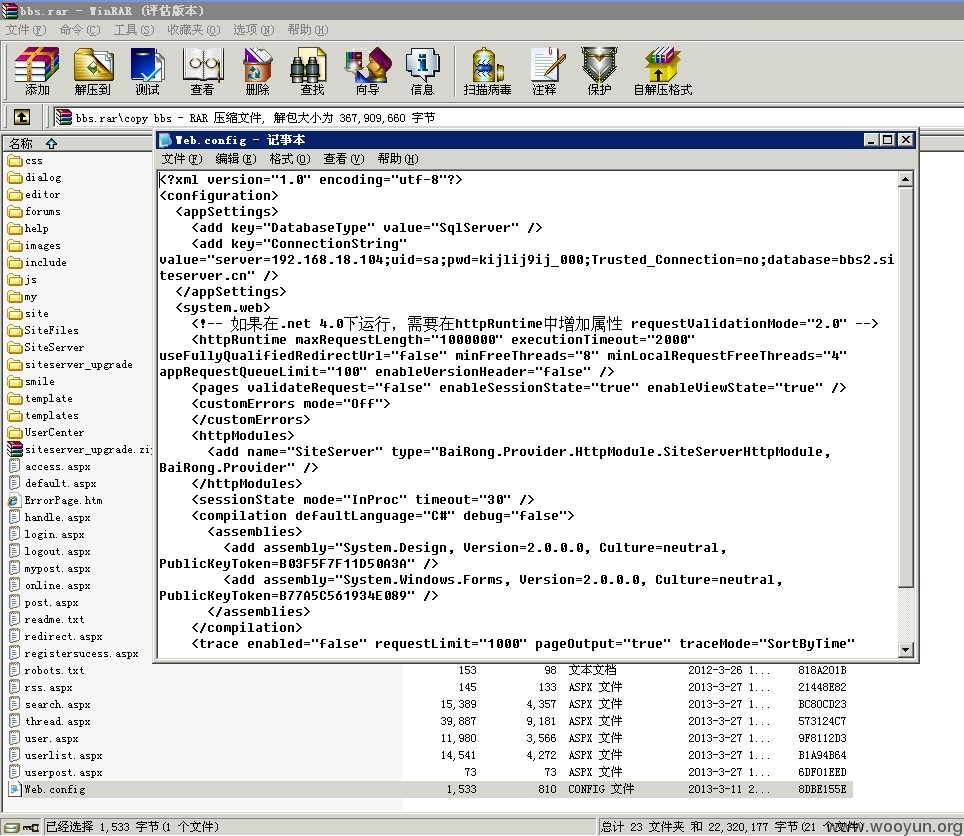Screen dimensions: 964x836
Task: Open Notepad 帮助(H) menu
Action: pyautogui.click(x=398, y=159)
